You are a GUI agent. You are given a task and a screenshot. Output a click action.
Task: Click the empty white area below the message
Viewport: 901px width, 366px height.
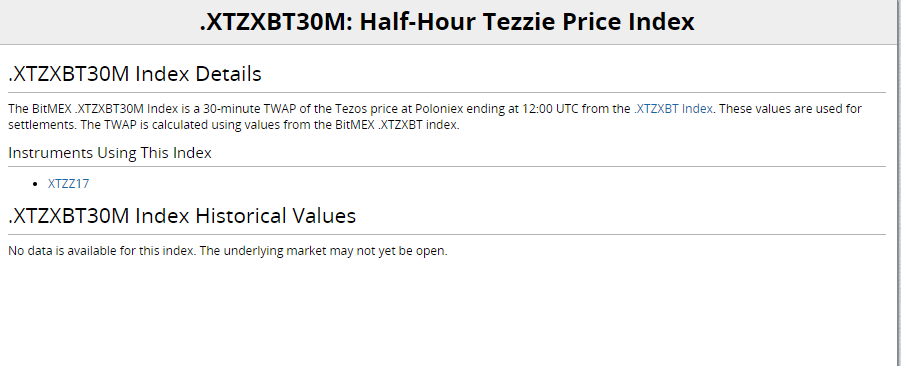tap(446, 313)
